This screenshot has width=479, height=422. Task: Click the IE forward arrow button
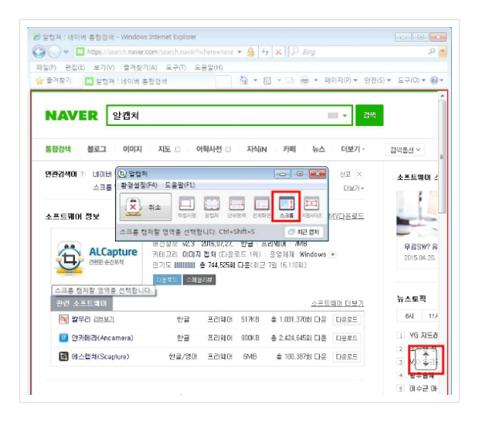[54, 52]
